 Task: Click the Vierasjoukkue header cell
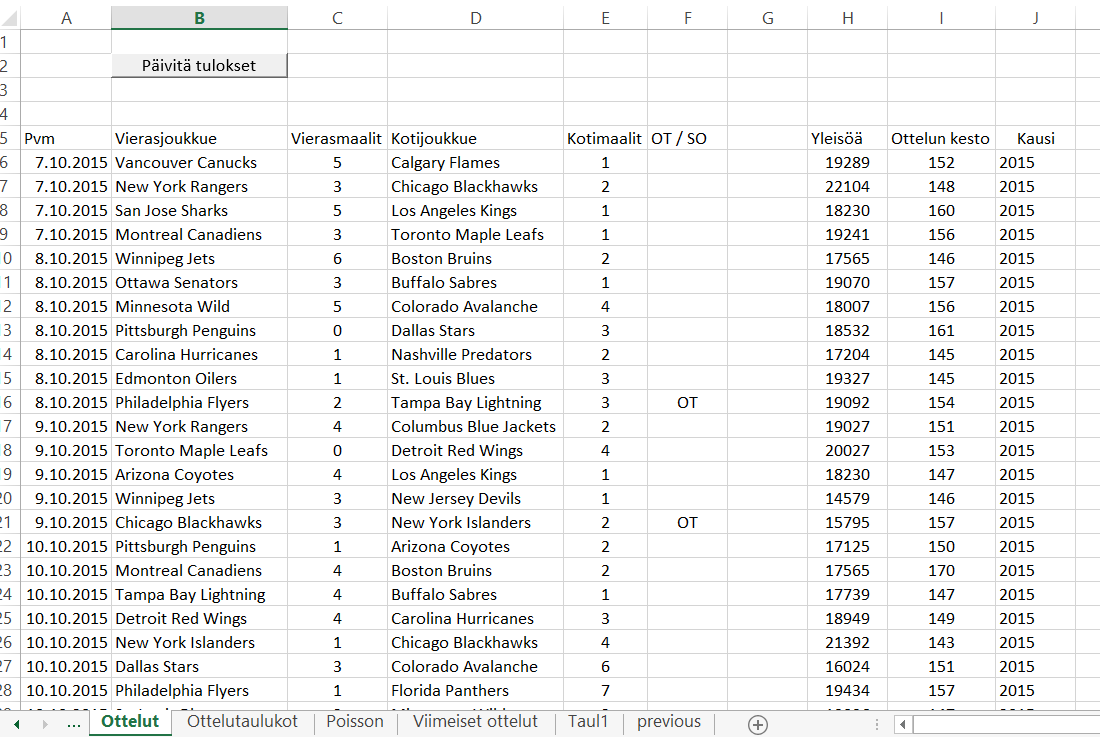[x=166, y=139]
